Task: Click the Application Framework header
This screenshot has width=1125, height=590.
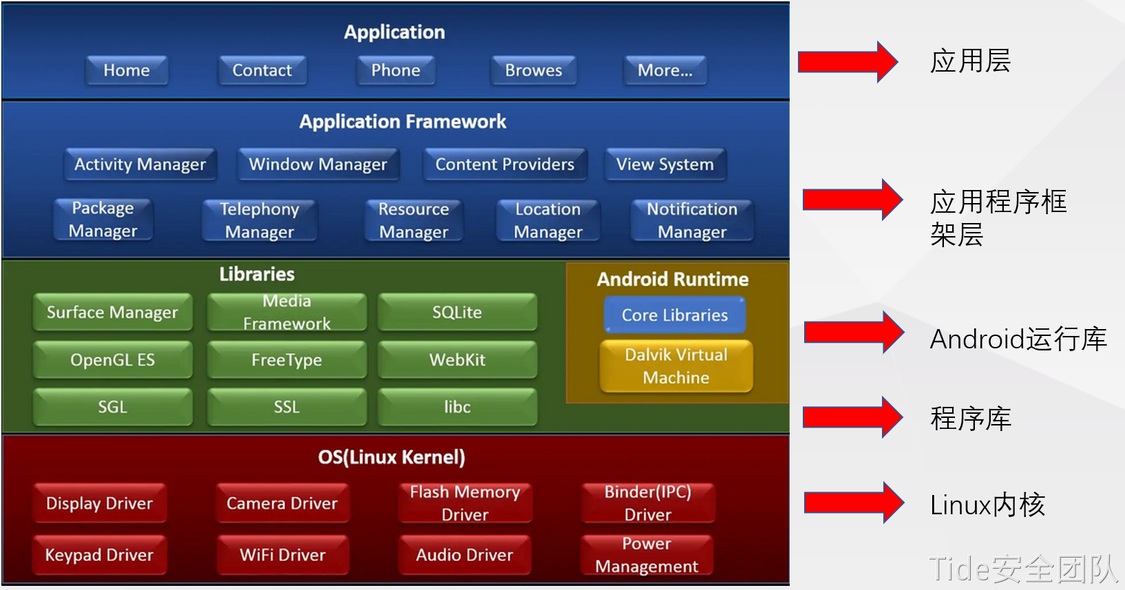Action: [x=402, y=121]
